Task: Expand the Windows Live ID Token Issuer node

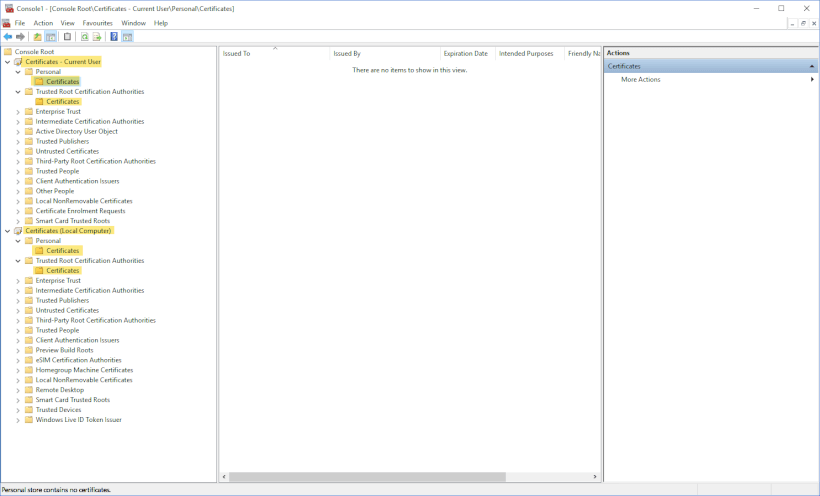Action: [18, 420]
